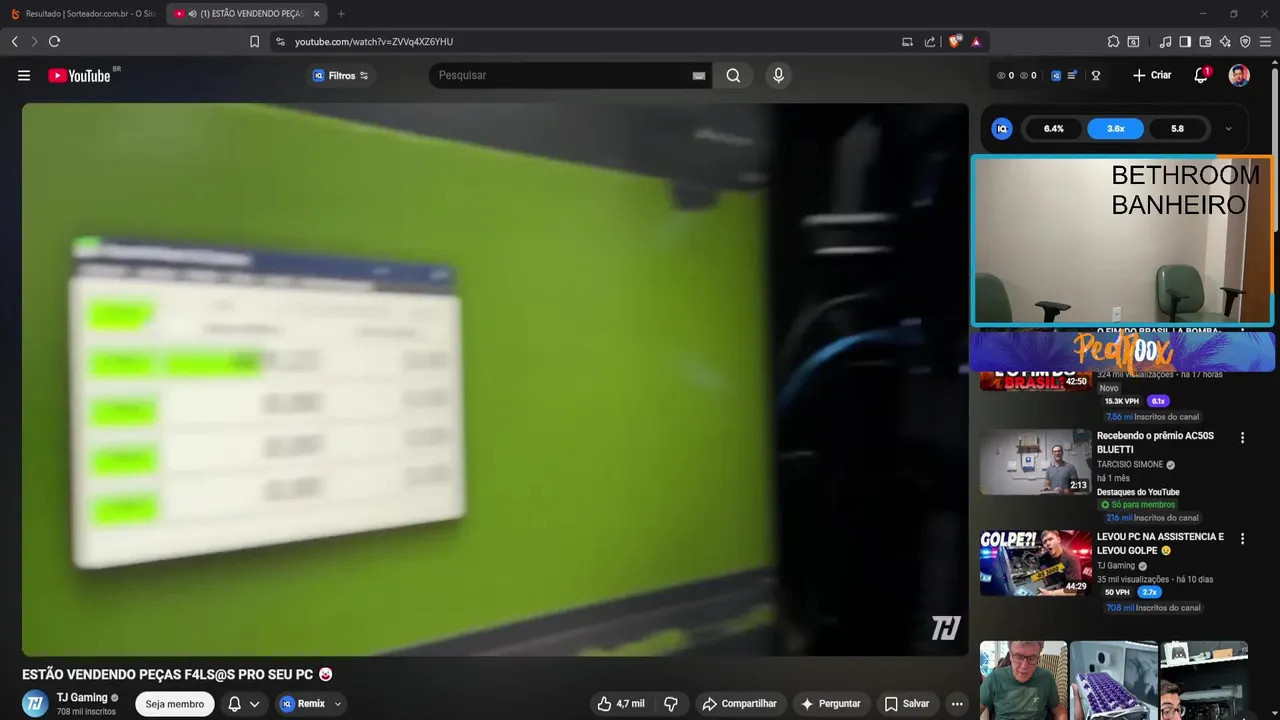Click the TARCISIO SIMONE channel name
The height and width of the screenshot is (720, 1280).
click(x=1130, y=465)
